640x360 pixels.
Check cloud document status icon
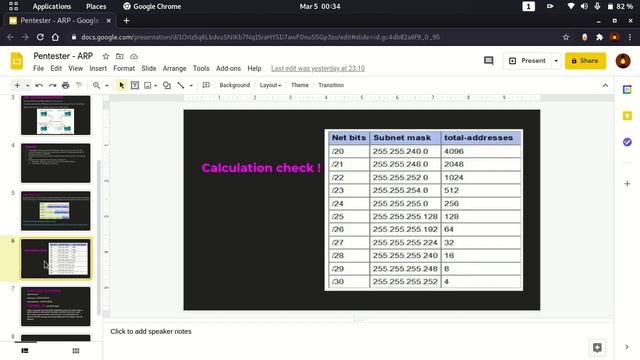(x=134, y=56)
